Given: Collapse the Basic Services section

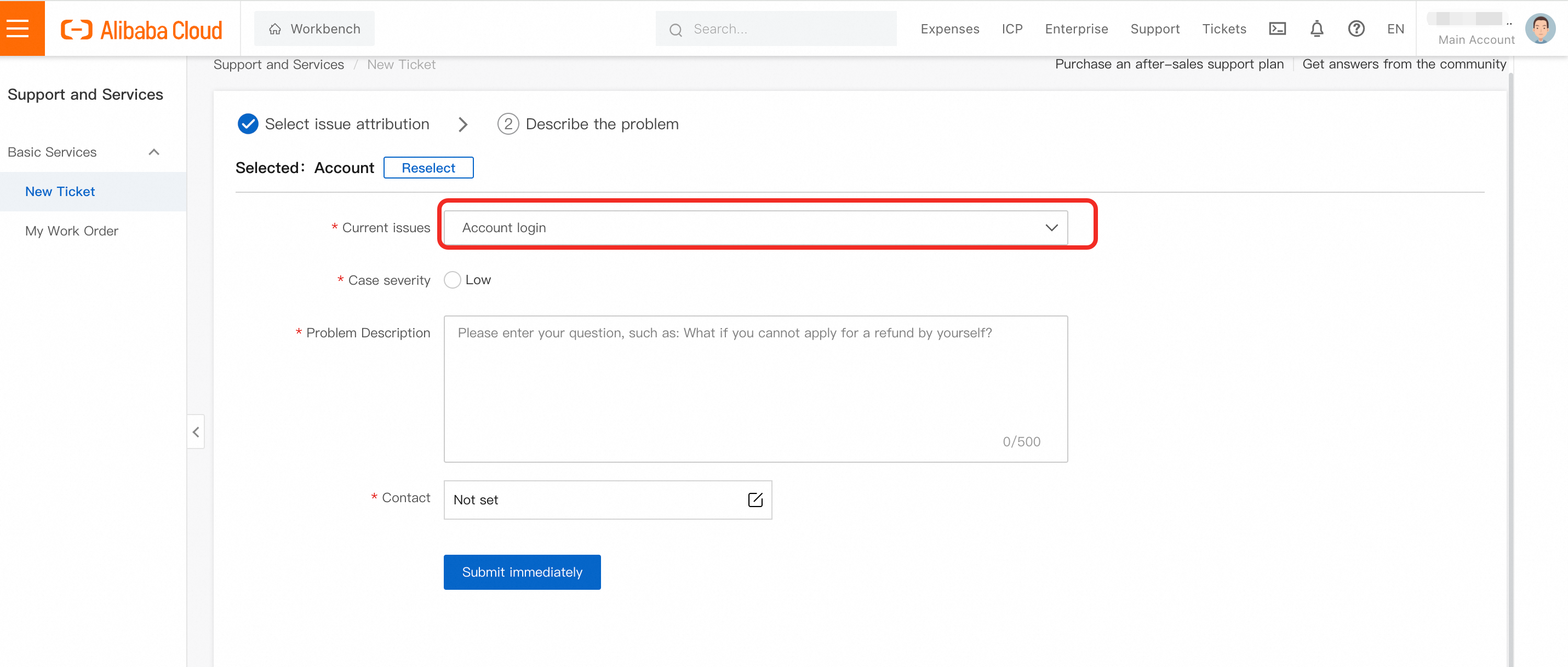Looking at the screenshot, I should [154, 152].
